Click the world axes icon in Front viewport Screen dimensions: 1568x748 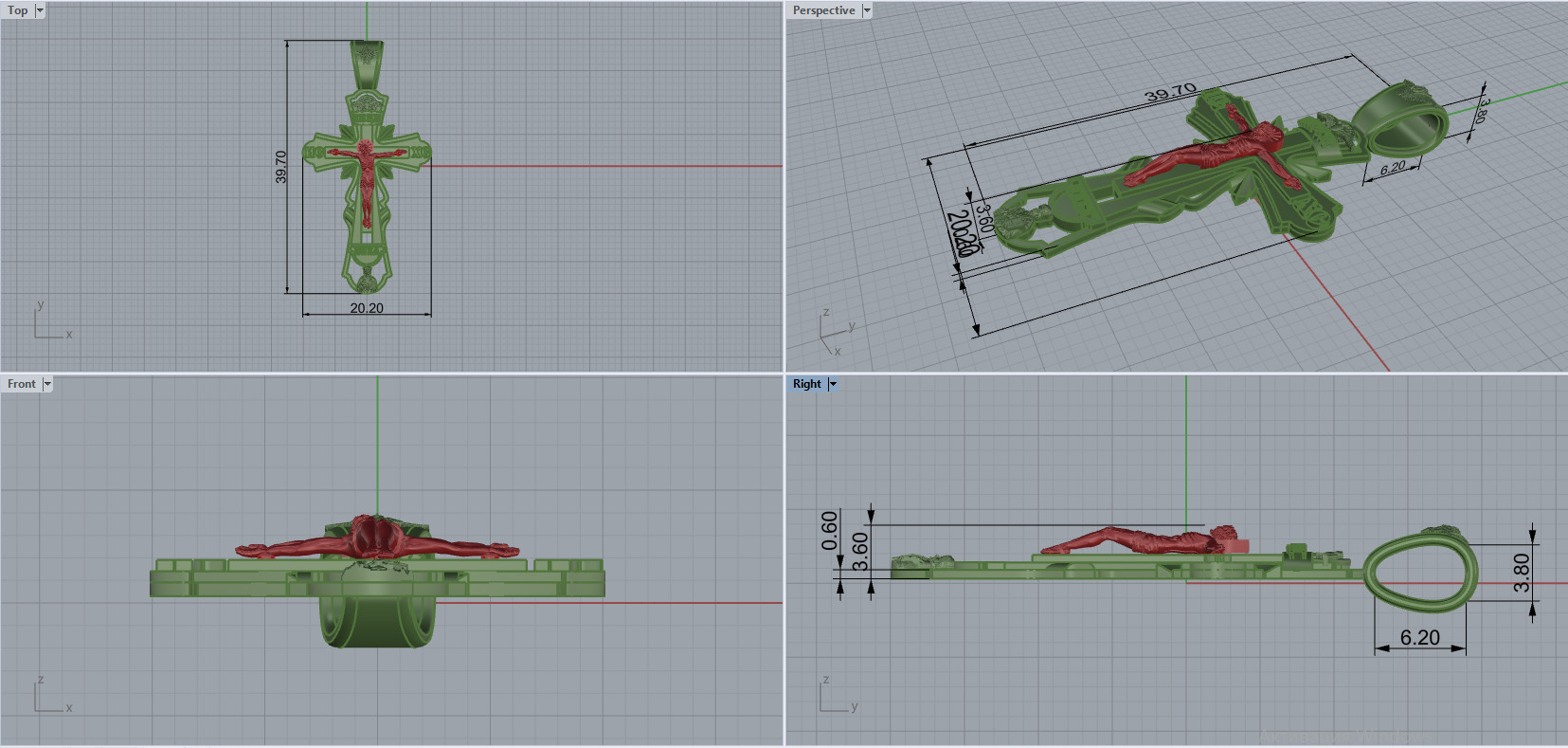pos(53,695)
